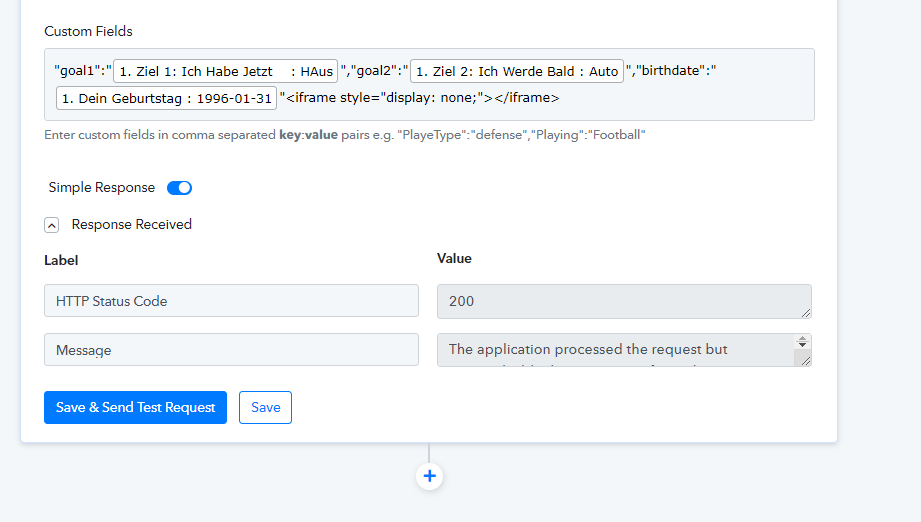This screenshot has height=522, width=921.
Task: Click the message textarea scroll stepper arrows
Action: tap(802, 341)
